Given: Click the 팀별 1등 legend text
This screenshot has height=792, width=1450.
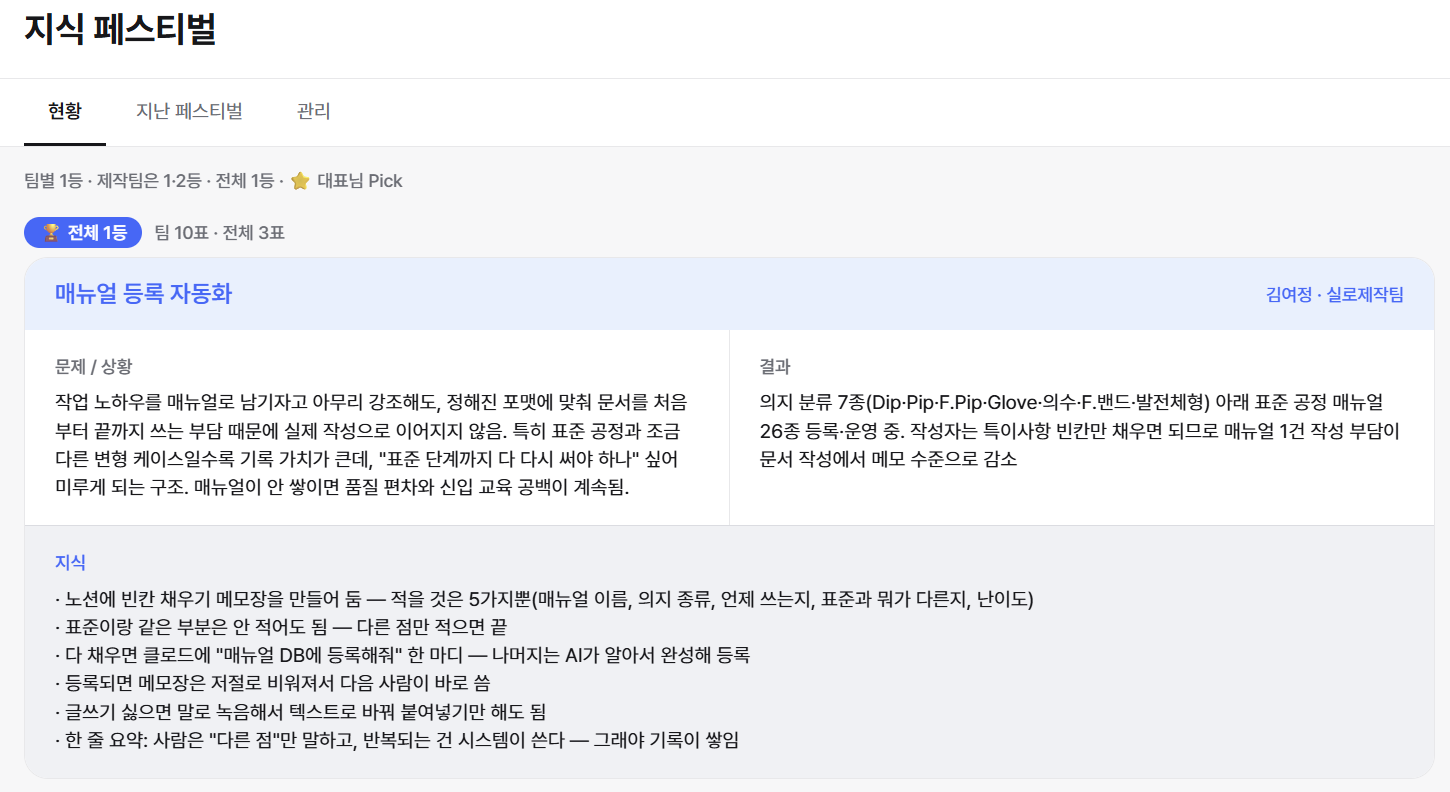Looking at the screenshot, I should point(53,181).
